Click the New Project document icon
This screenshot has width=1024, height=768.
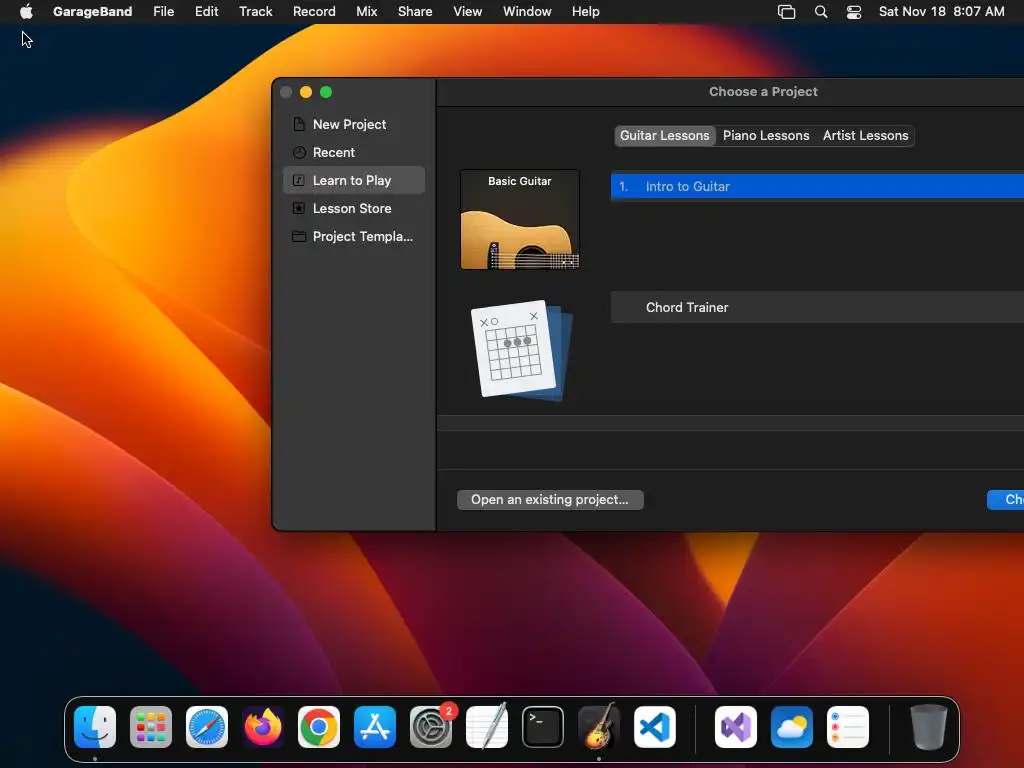coord(298,124)
